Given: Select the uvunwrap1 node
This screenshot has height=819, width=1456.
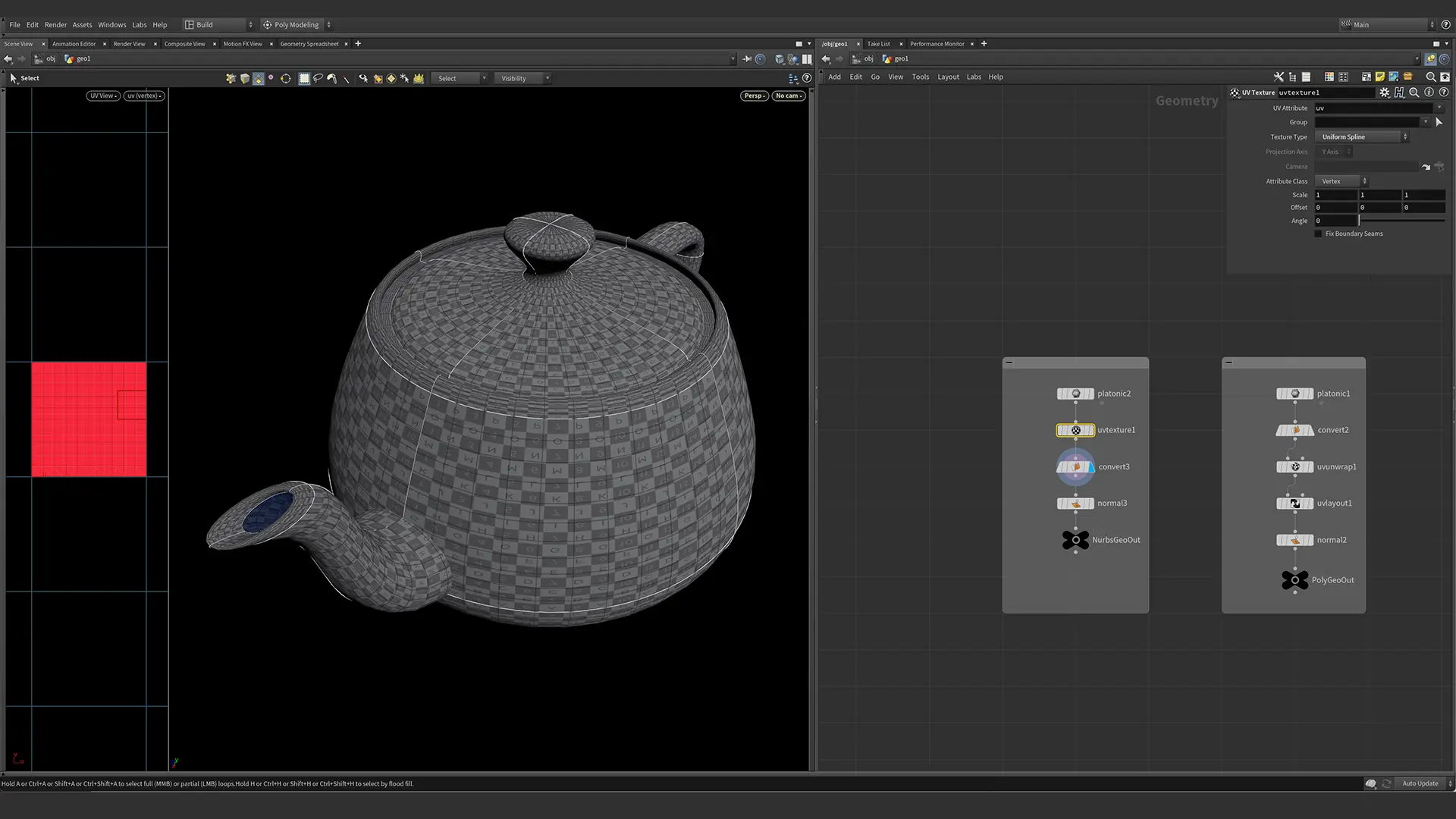Looking at the screenshot, I should 1294,466.
